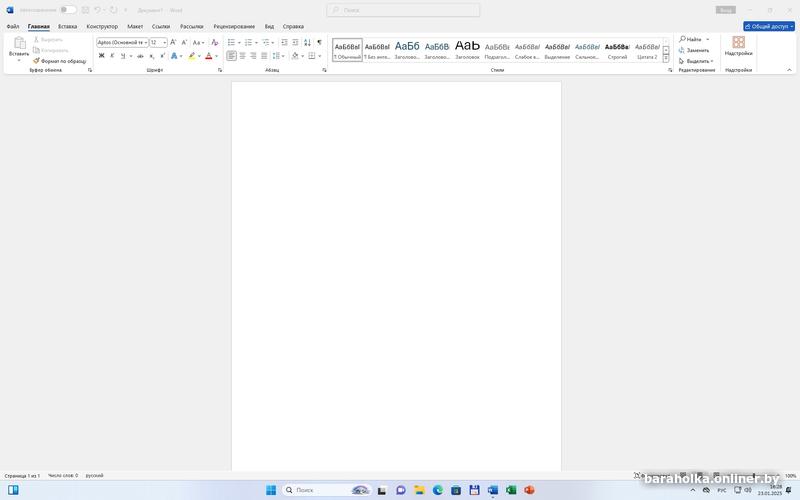Click the multilevel list icon

[x=266, y=42]
